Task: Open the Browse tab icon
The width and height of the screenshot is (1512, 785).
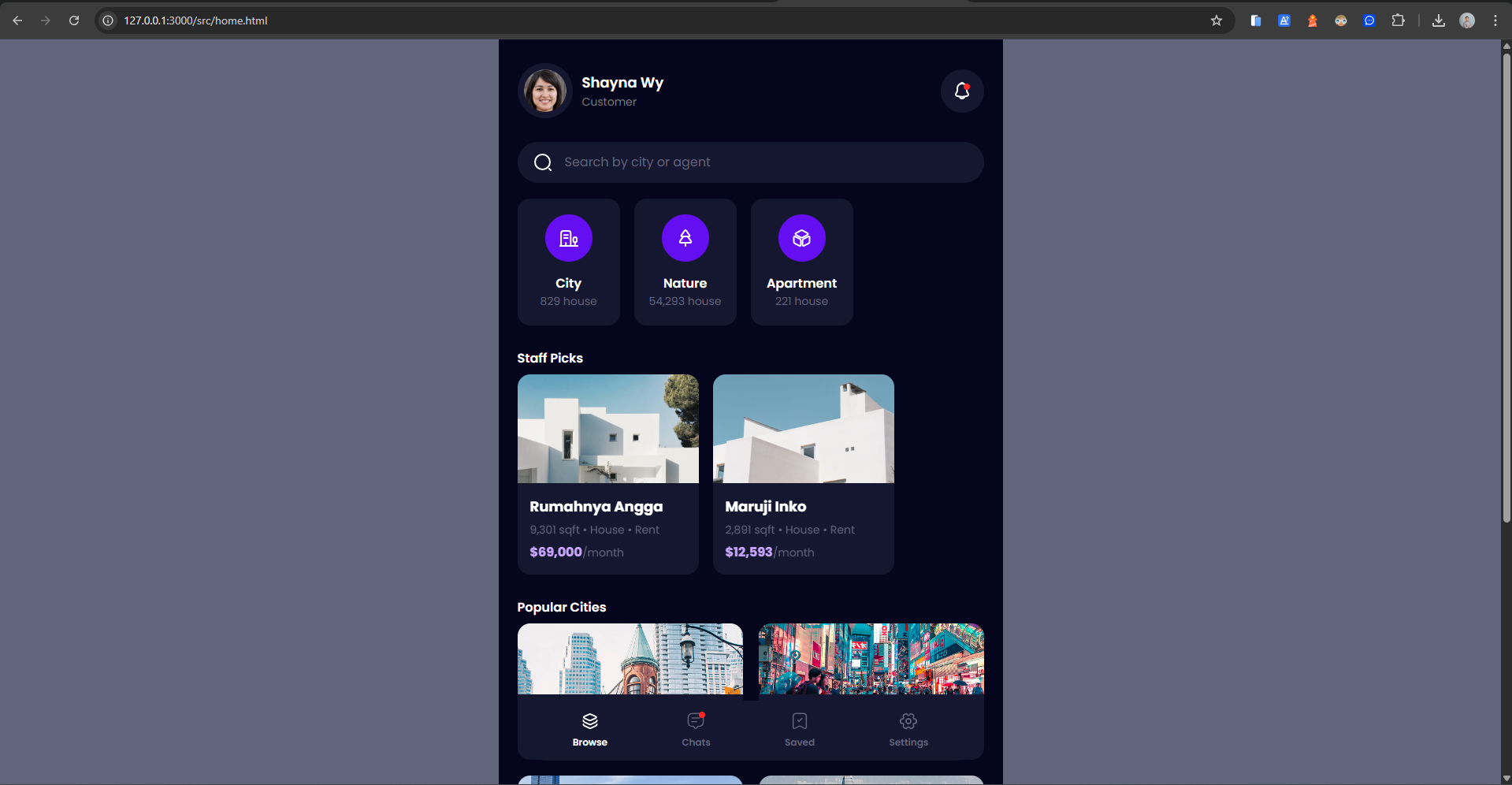Action: pyautogui.click(x=589, y=720)
